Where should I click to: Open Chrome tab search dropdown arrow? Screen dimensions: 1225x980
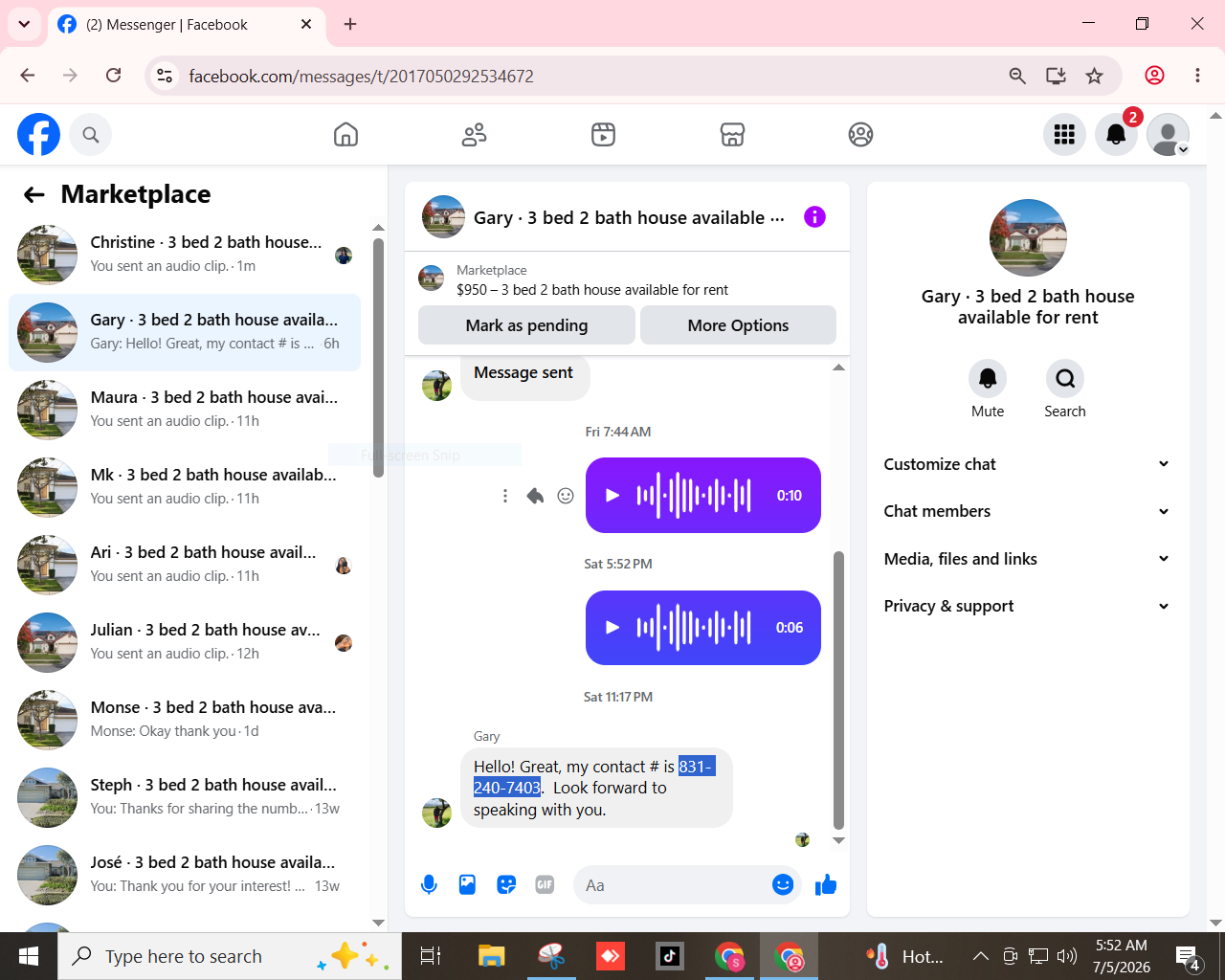(x=24, y=24)
